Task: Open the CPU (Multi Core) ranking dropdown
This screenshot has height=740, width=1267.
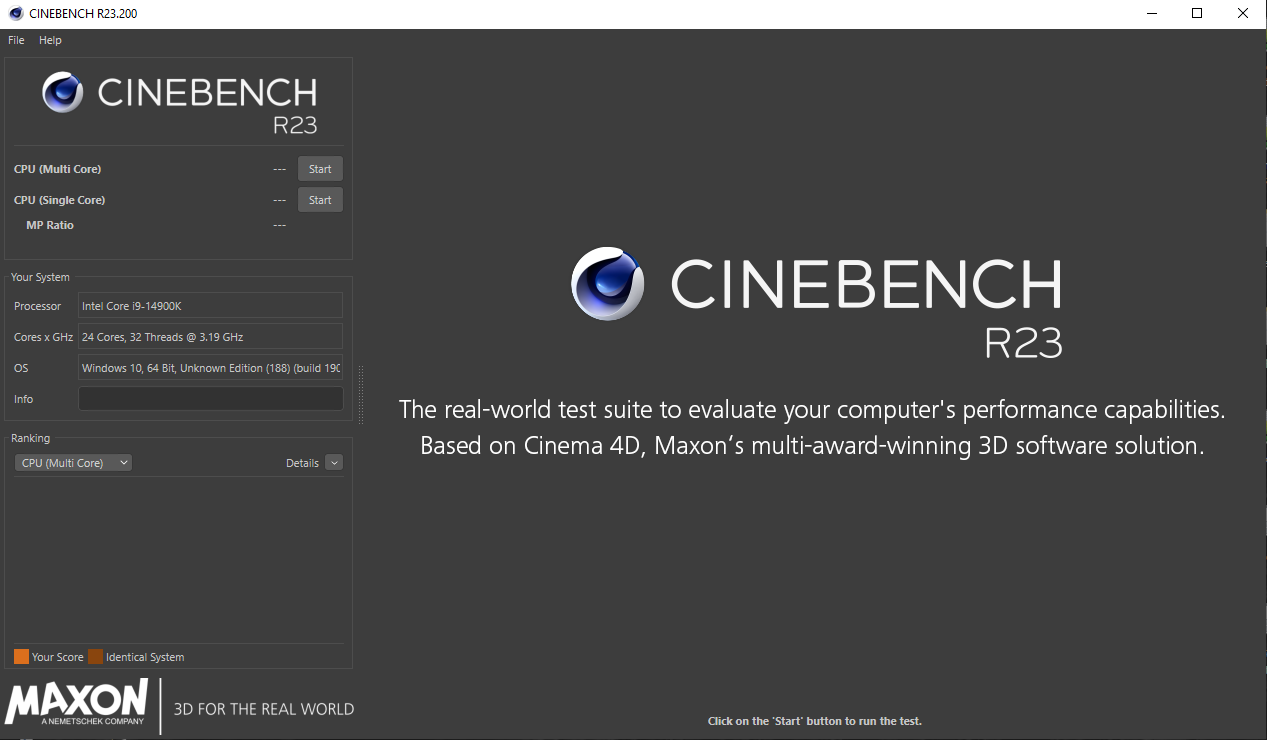Action: click(x=75, y=463)
